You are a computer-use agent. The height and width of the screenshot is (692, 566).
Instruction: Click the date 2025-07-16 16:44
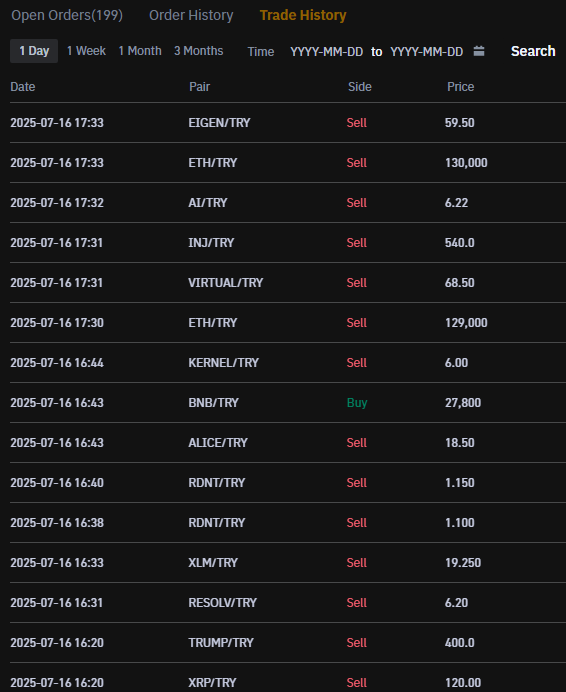coord(57,363)
